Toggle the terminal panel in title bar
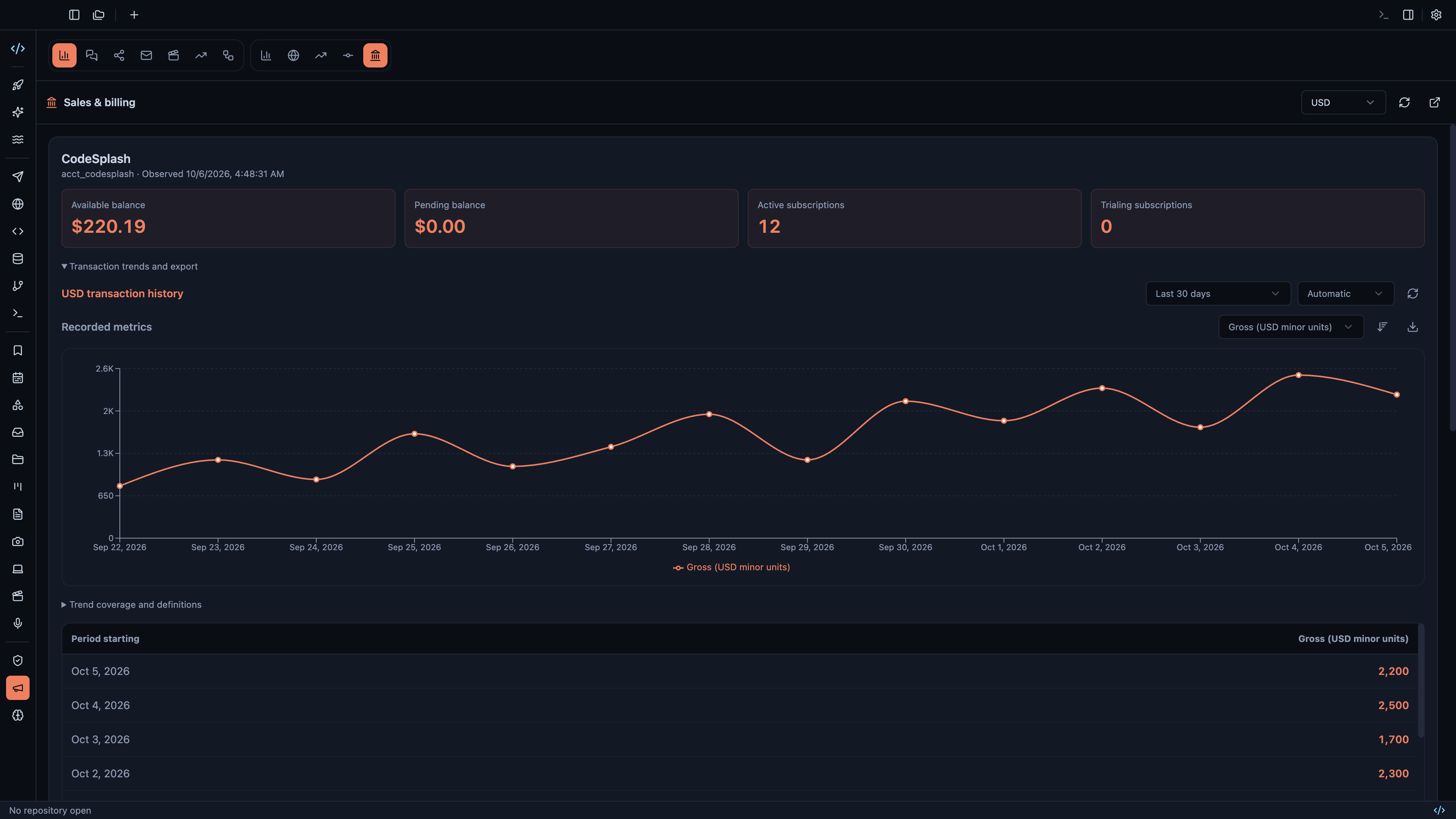This screenshot has width=1456, height=819. 1384,15
